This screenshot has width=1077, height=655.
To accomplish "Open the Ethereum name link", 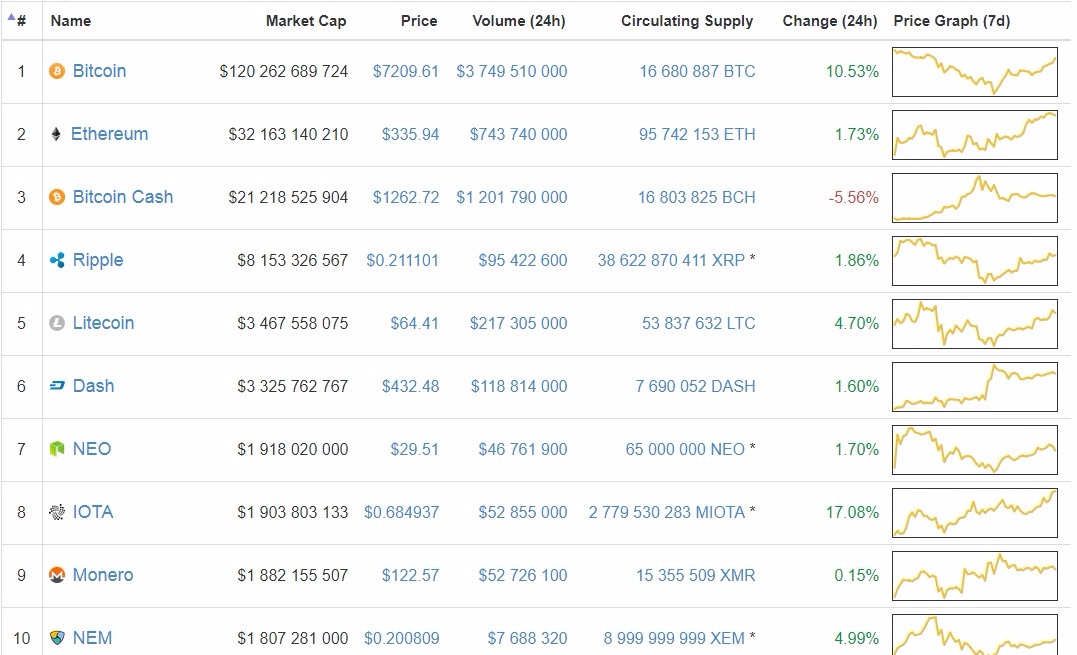I will click(x=109, y=134).
